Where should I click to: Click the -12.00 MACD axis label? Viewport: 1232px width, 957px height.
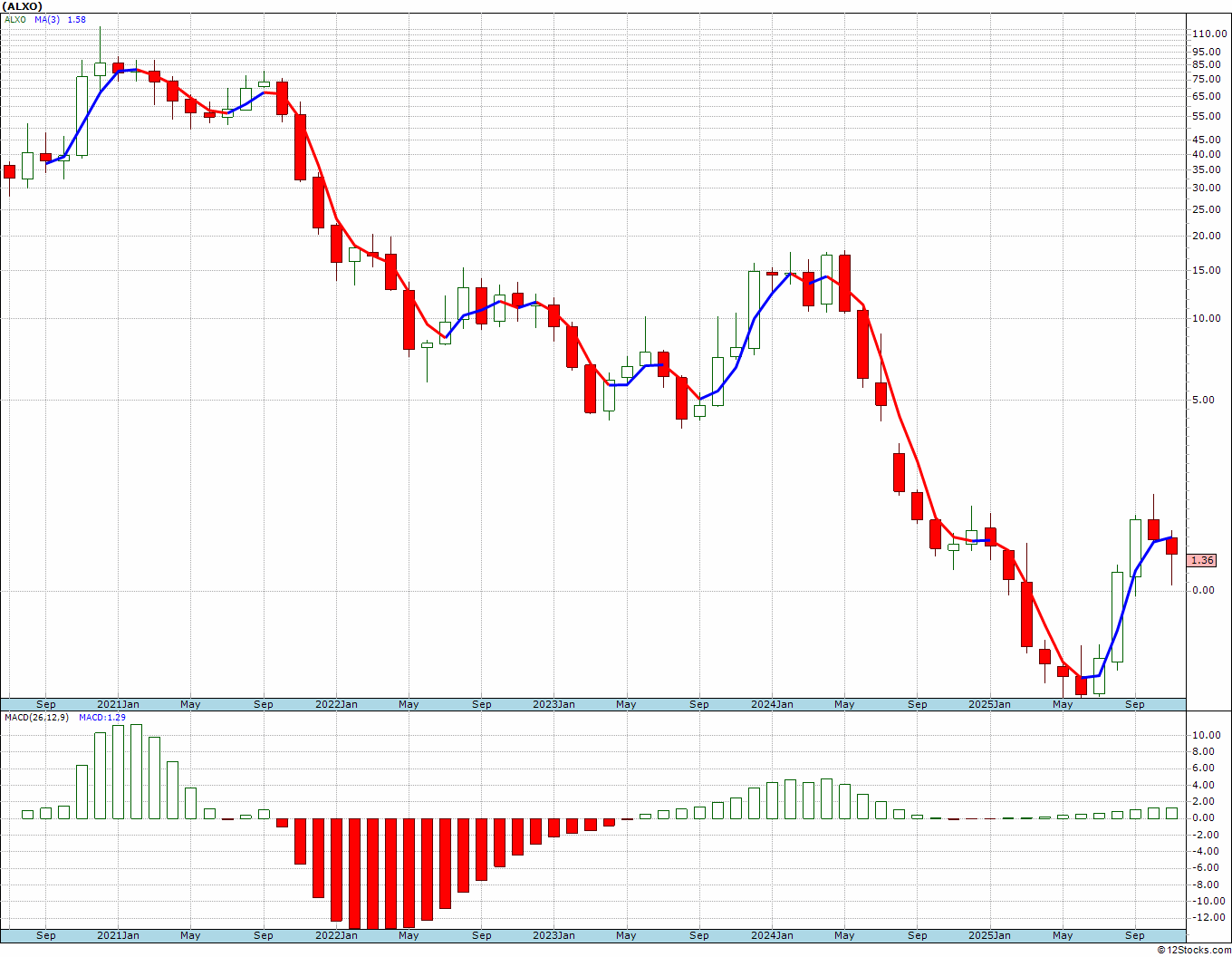click(x=1209, y=918)
